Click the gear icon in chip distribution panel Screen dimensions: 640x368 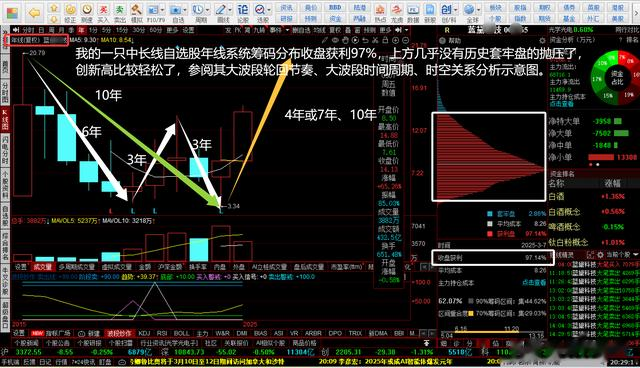point(542,40)
